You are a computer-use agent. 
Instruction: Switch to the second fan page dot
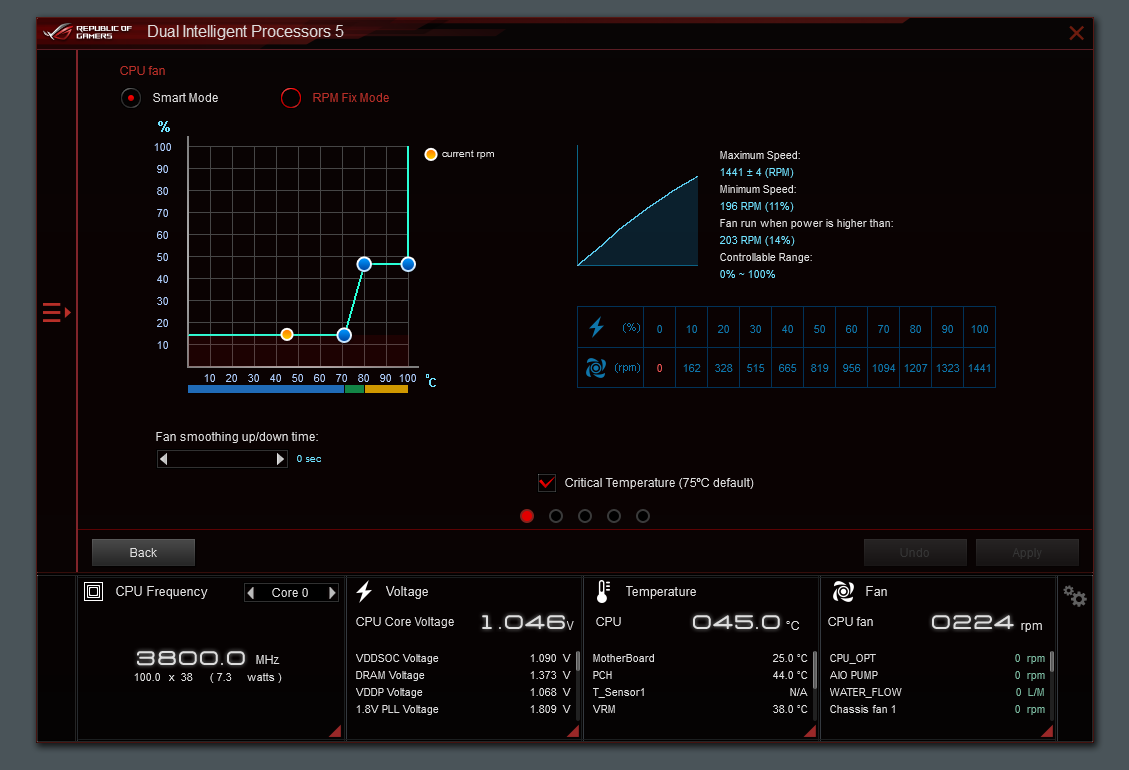(556, 516)
